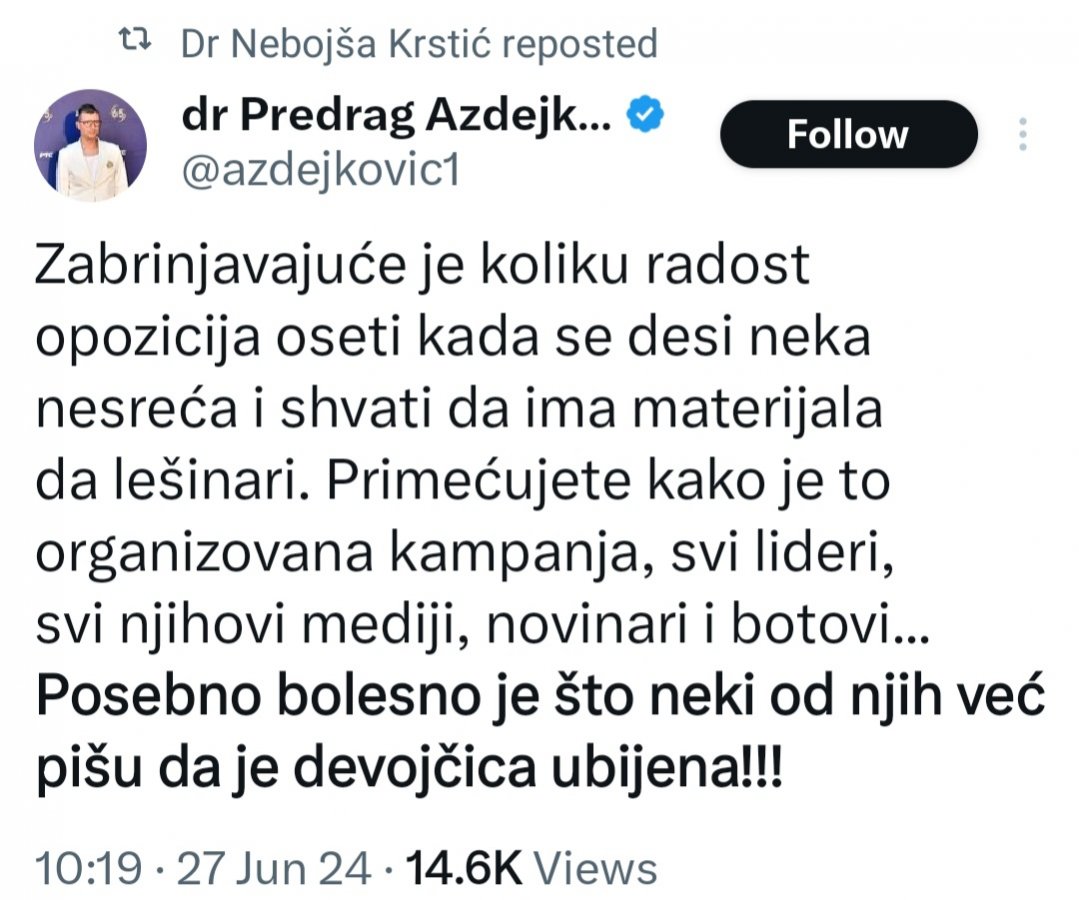
Task: Click the line starting "nesreća i shvati"
Action: point(459,412)
